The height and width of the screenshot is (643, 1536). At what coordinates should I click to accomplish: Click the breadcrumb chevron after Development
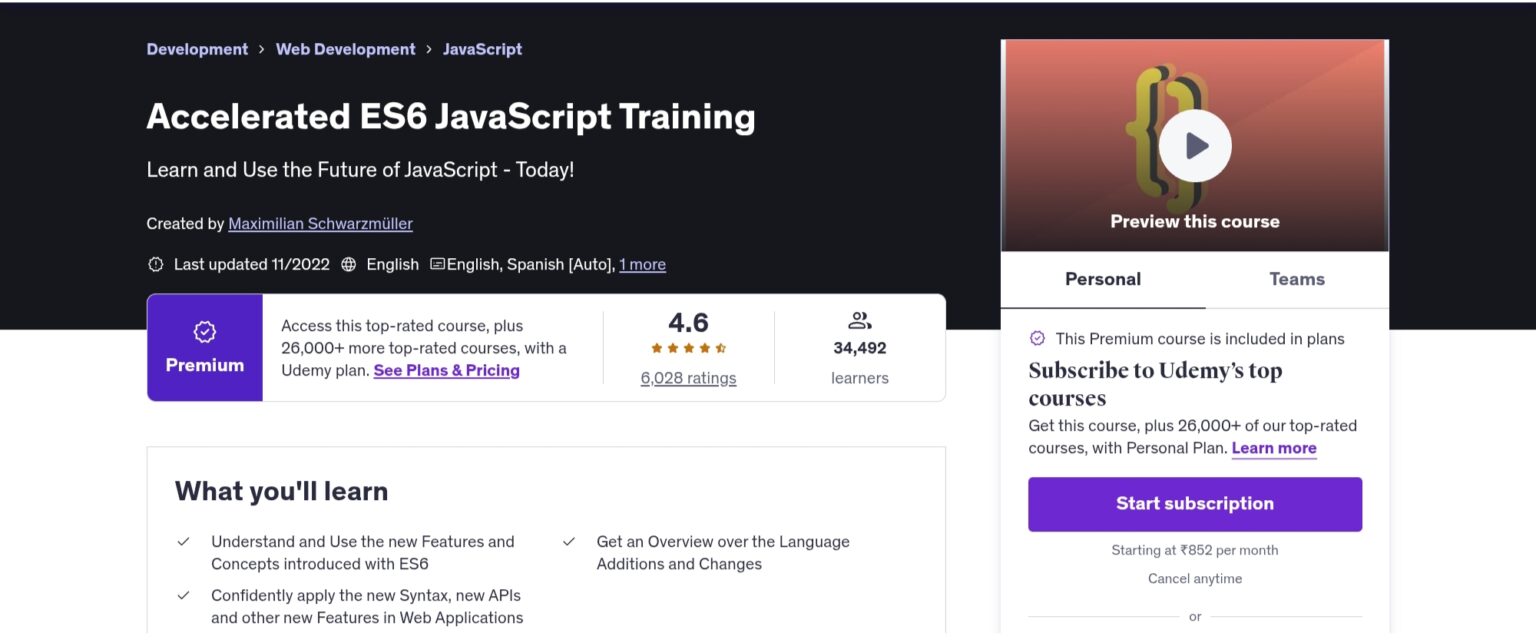tap(262, 49)
